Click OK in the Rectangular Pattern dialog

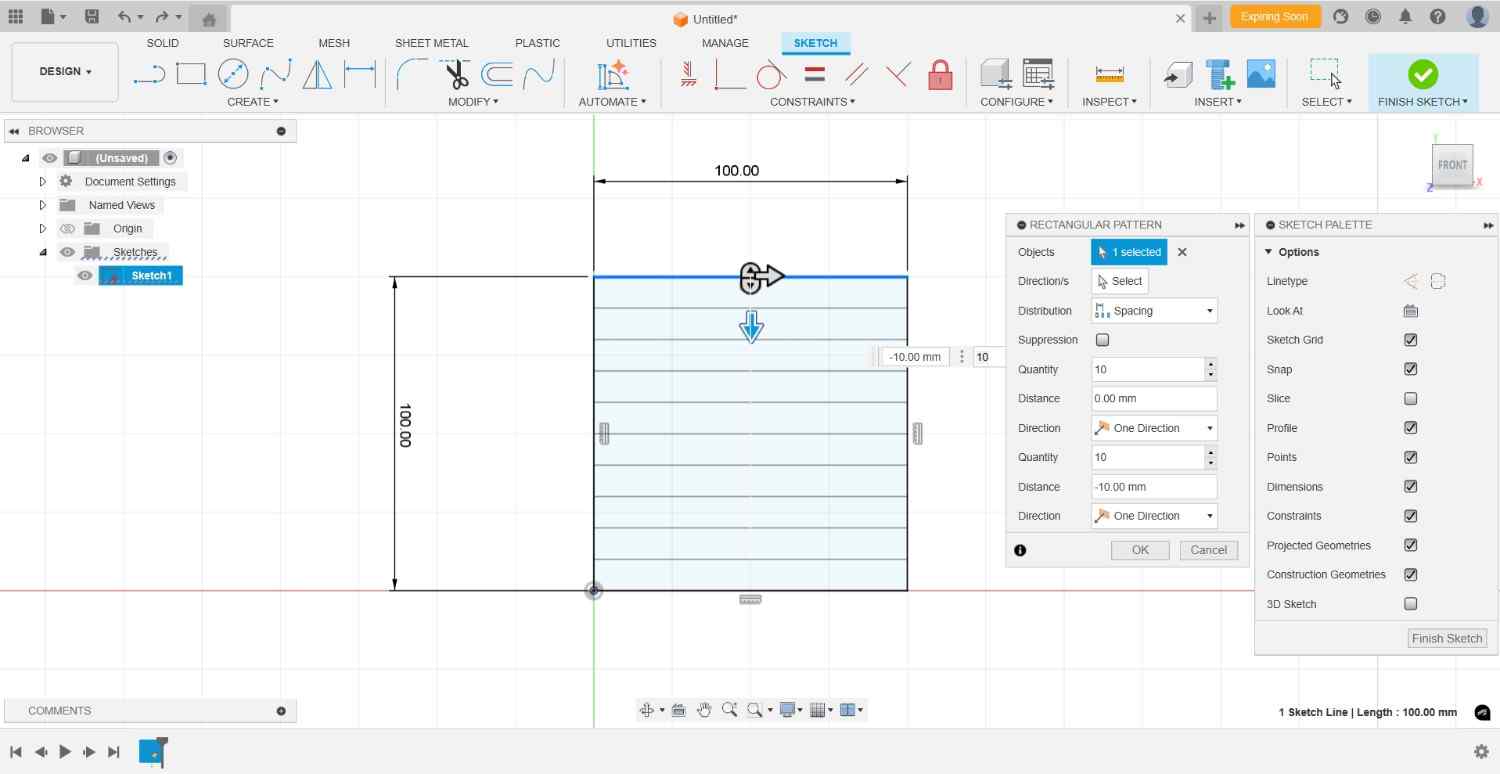[x=1139, y=550]
